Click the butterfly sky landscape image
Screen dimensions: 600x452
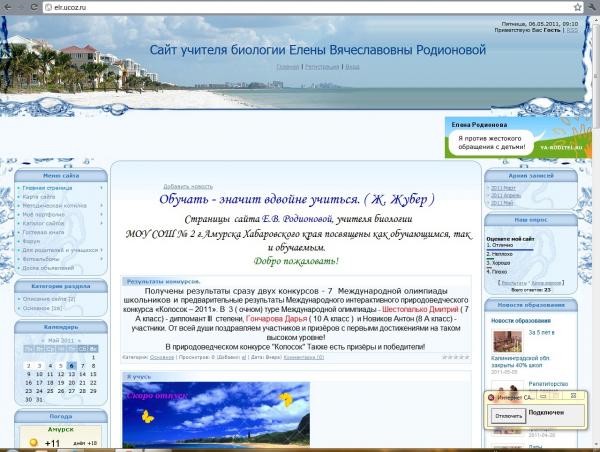pos(216,415)
